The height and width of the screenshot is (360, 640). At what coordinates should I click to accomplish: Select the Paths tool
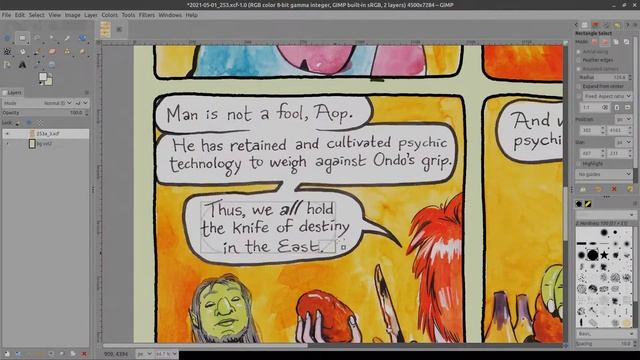click(x=7, y=64)
